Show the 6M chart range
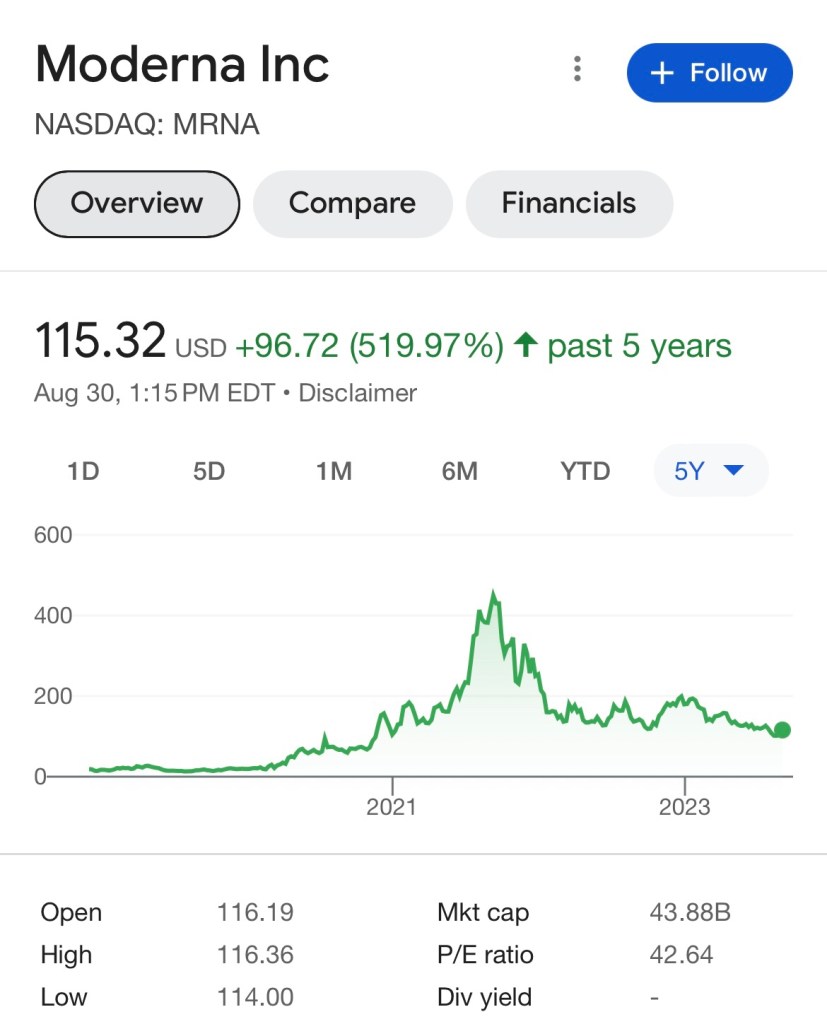The image size is (827, 1024). point(459,471)
